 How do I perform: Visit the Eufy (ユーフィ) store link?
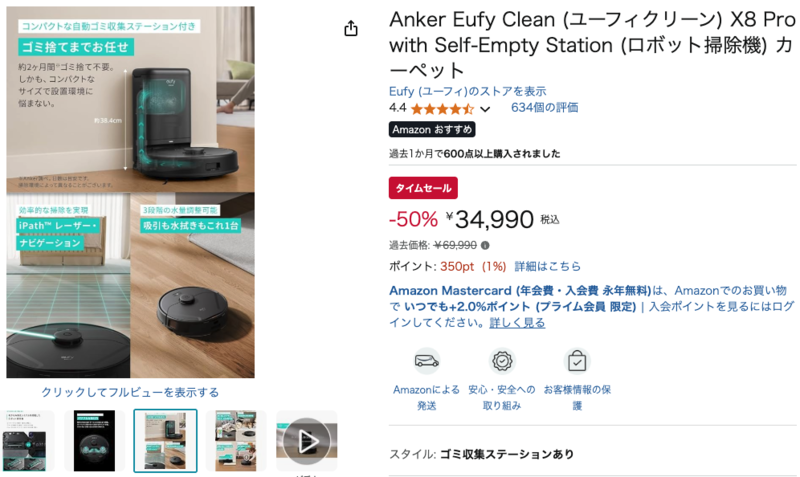pyautogui.click(x=467, y=91)
